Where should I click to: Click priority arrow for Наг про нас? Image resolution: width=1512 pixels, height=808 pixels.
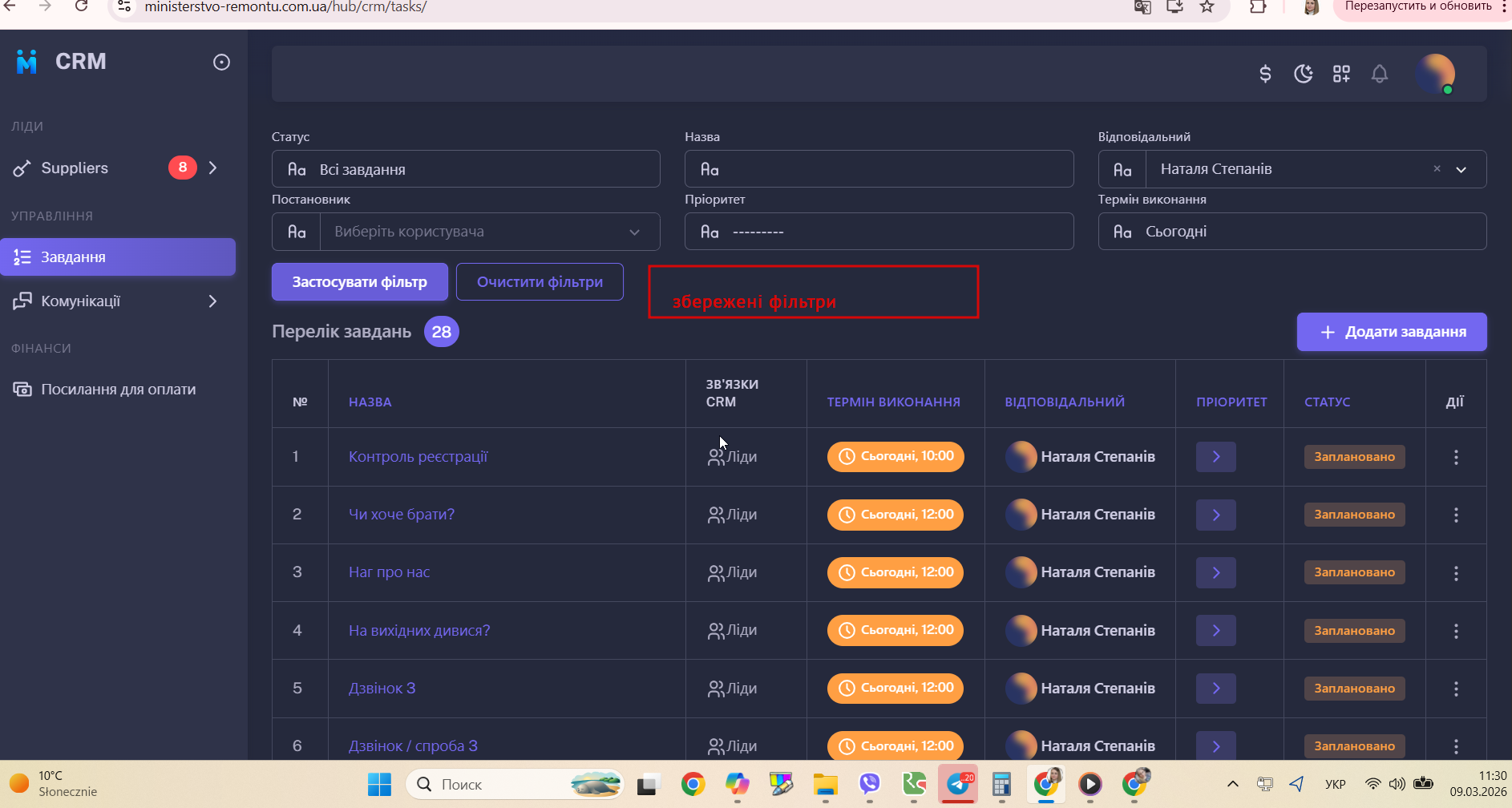(1216, 572)
